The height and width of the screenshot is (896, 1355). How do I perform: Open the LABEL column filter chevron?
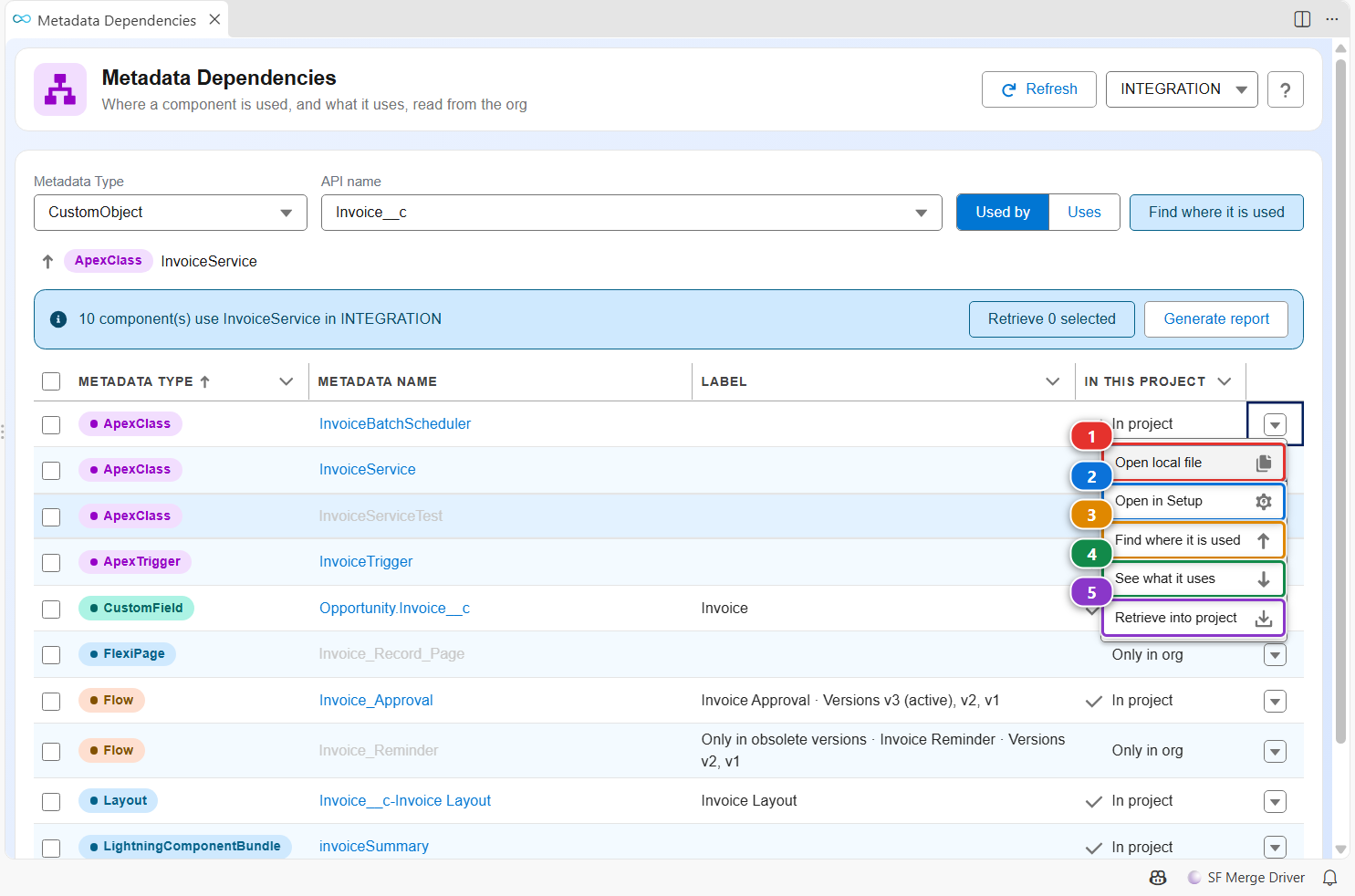point(1052,381)
